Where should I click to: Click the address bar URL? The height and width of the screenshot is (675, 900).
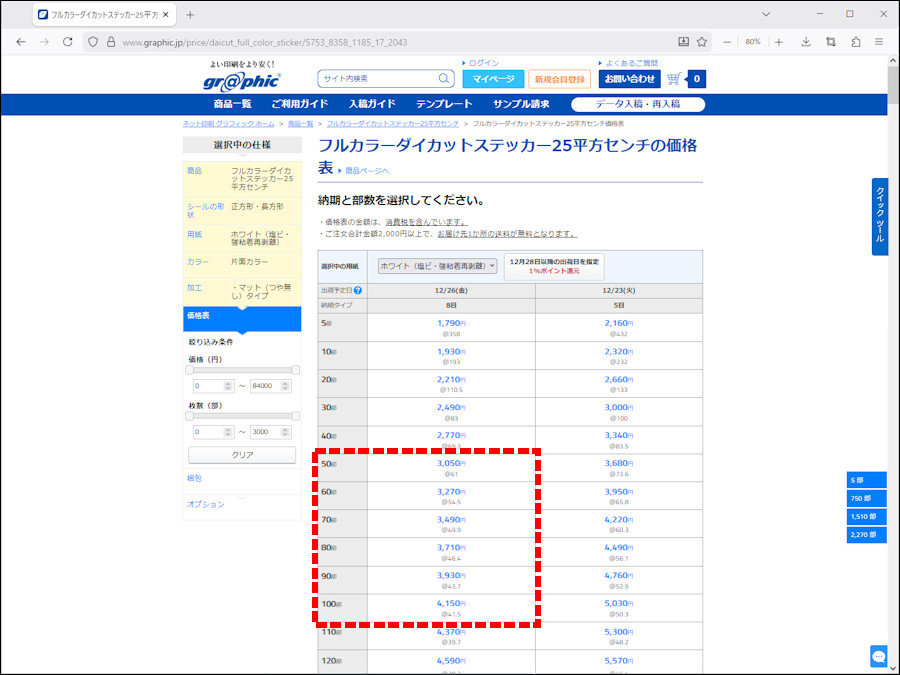pos(265,42)
